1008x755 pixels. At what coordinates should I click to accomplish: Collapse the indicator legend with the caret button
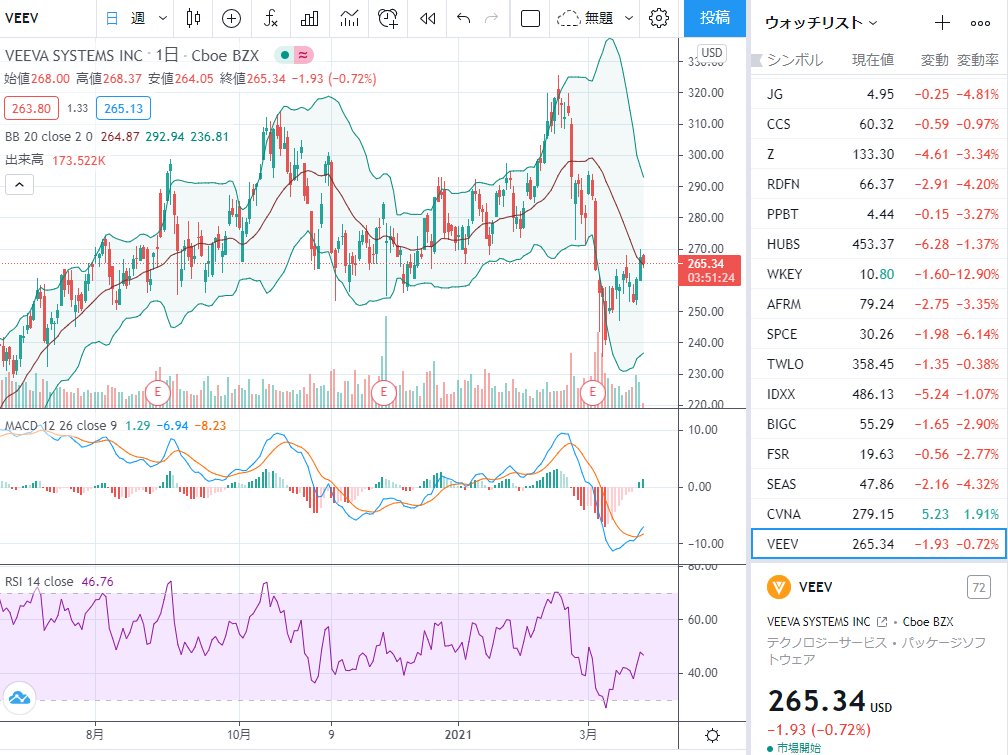click(19, 185)
